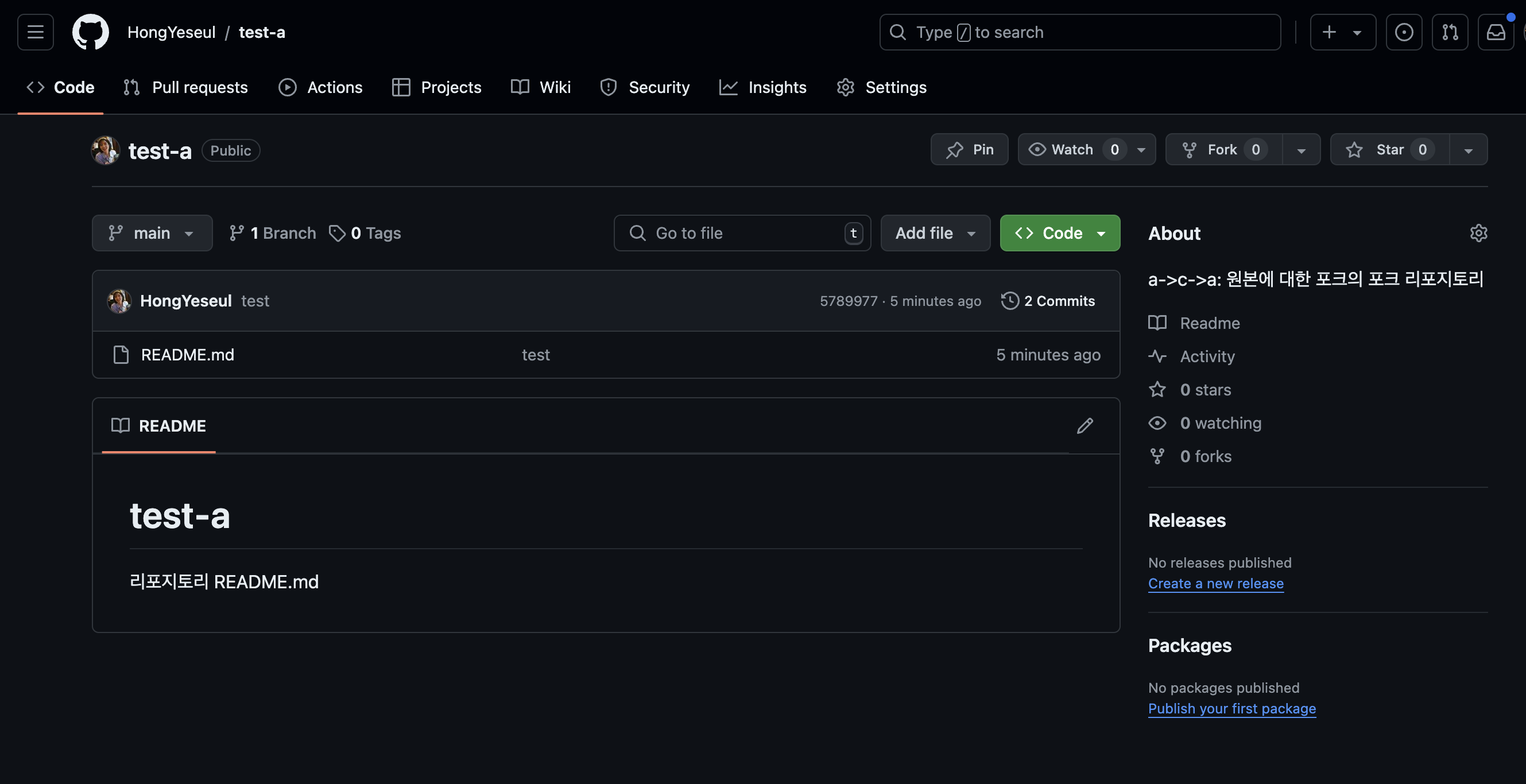Expand the main branch selector
The image size is (1526, 784).
(x=152, y=233)
